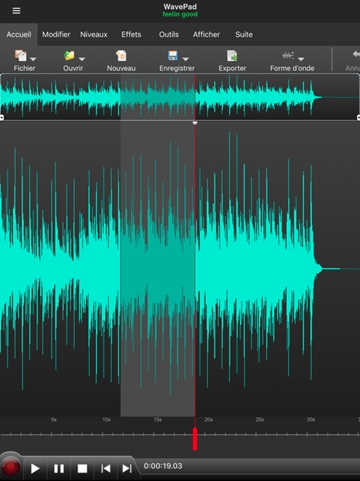Screen dimensions: 360x481
Task: Select the Outils tab
Action: (x=169, y=34)
